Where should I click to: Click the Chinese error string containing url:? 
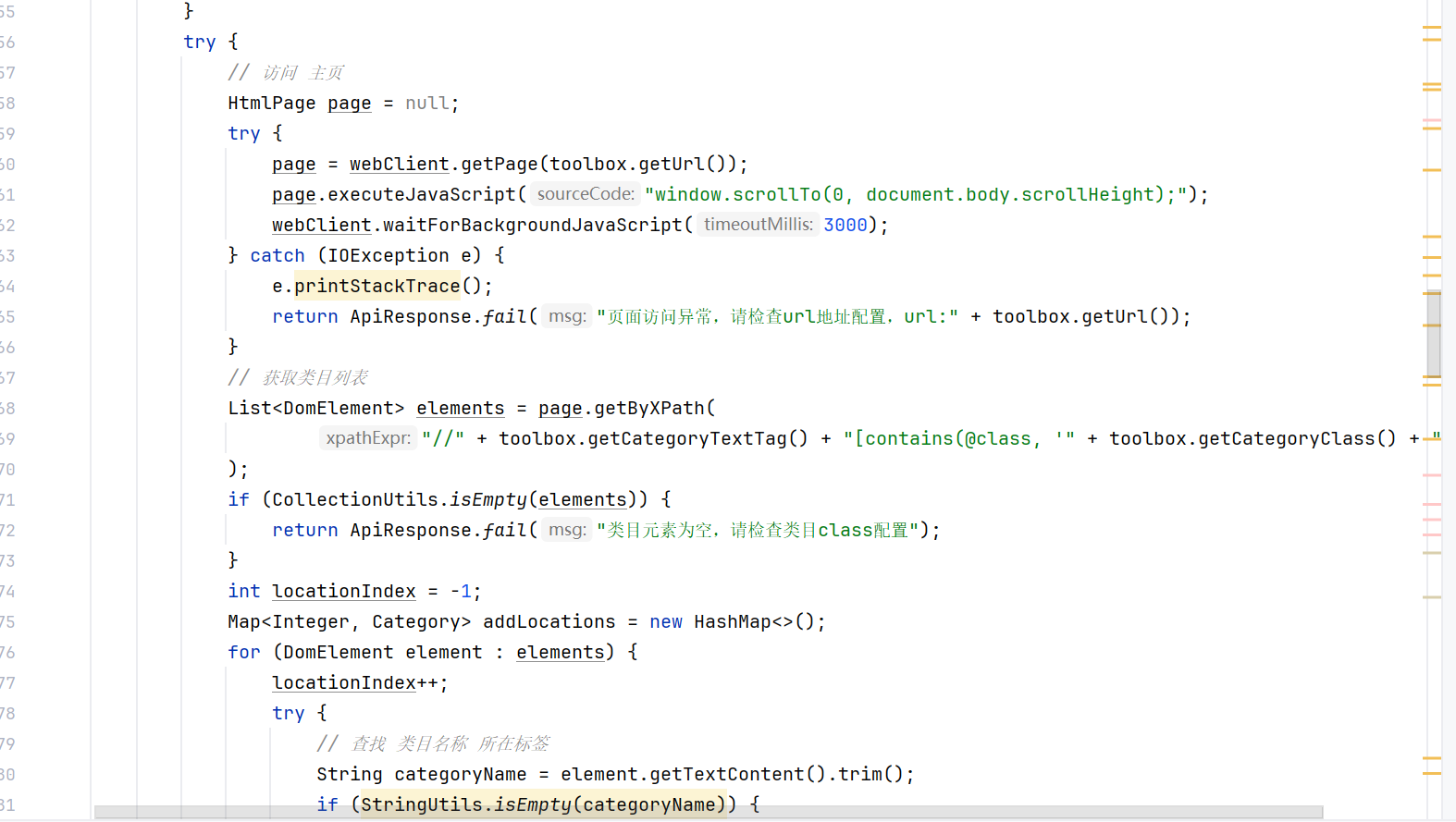point(777,316)
